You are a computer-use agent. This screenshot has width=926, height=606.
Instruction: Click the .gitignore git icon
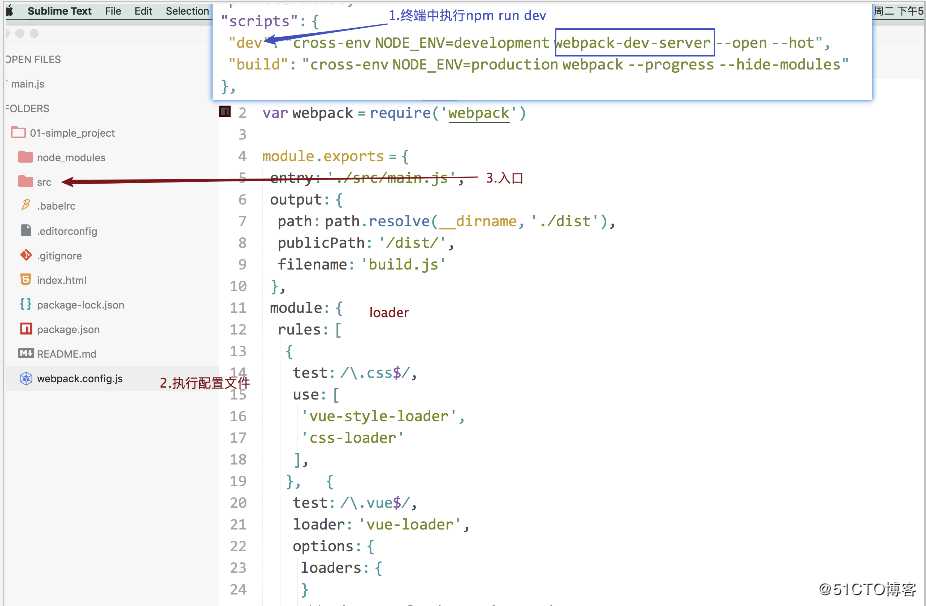[x=25, y=255]
